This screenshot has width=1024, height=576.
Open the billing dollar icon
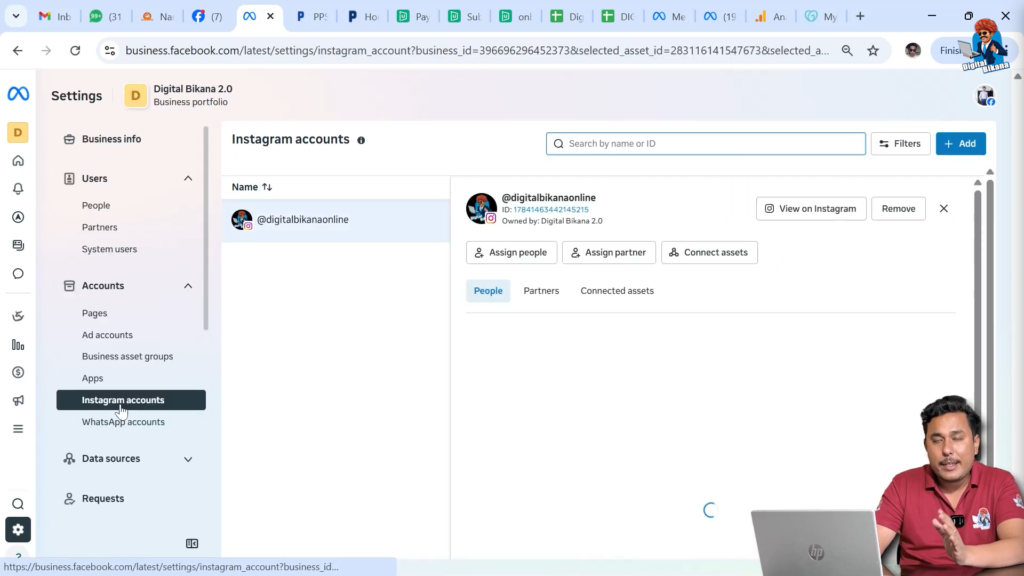tap(18, 372)
